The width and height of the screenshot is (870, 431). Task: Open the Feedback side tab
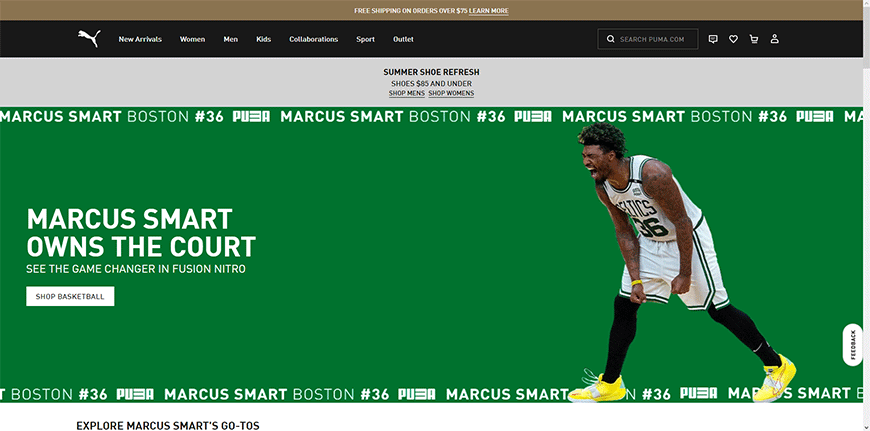coord(852,344)
